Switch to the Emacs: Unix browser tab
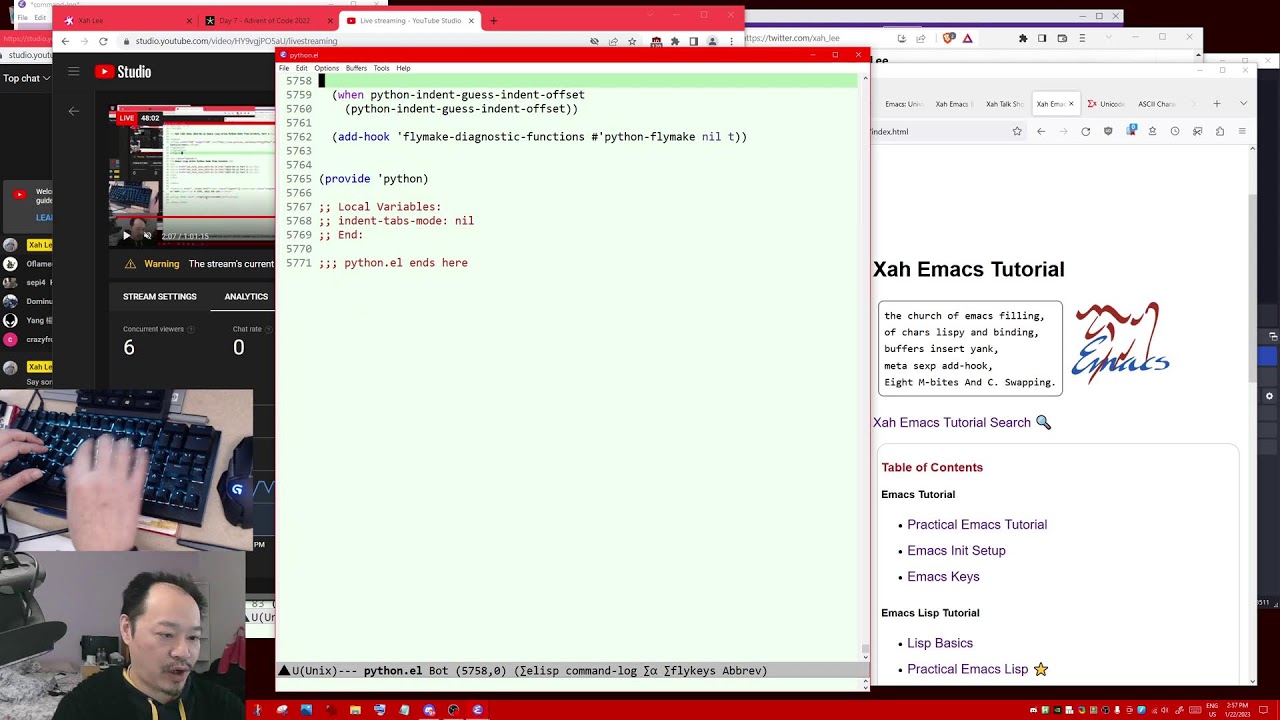Screen dimensions: 1280x720 (x=903, y=104)
